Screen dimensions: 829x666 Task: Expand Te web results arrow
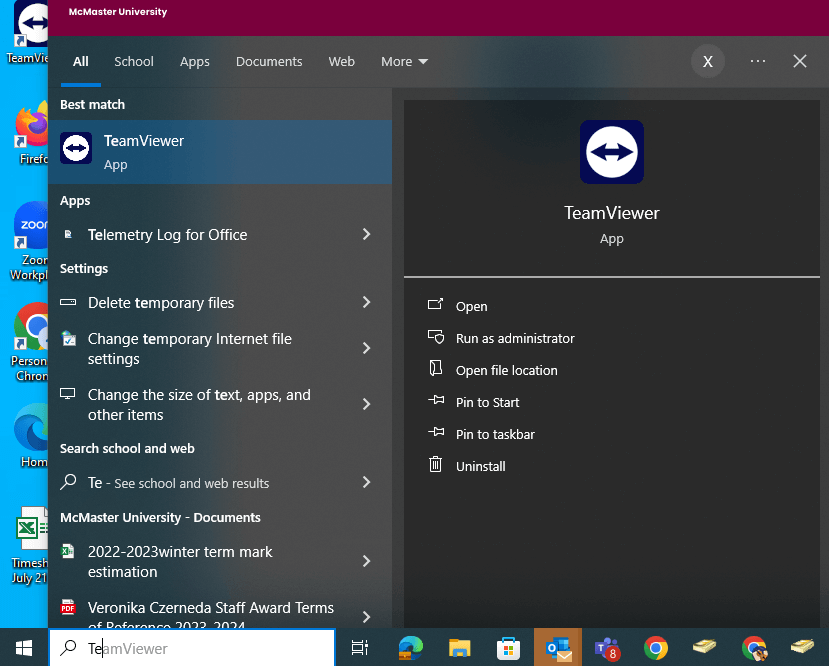coord(366,482)
